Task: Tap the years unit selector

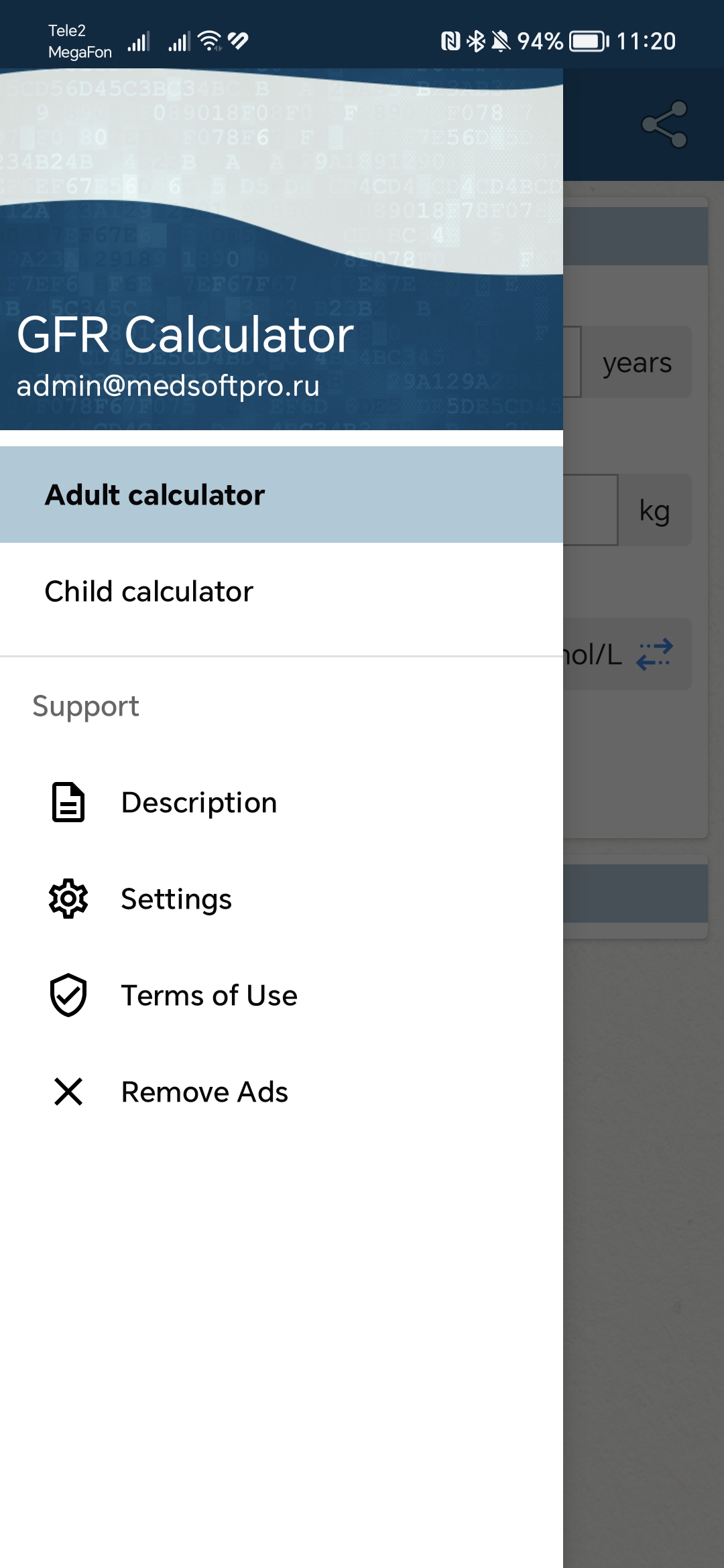Action: coord(637,363)
